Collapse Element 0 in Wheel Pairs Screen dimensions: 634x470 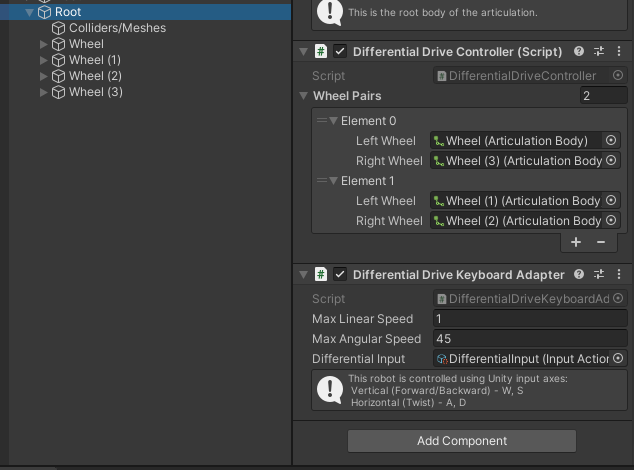point(333,121)
